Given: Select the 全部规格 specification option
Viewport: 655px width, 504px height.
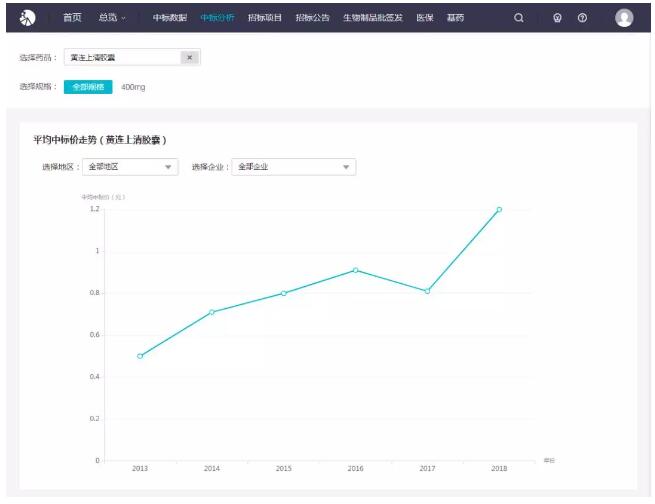Looking at the screenshot, I should (x=88, y=87).
